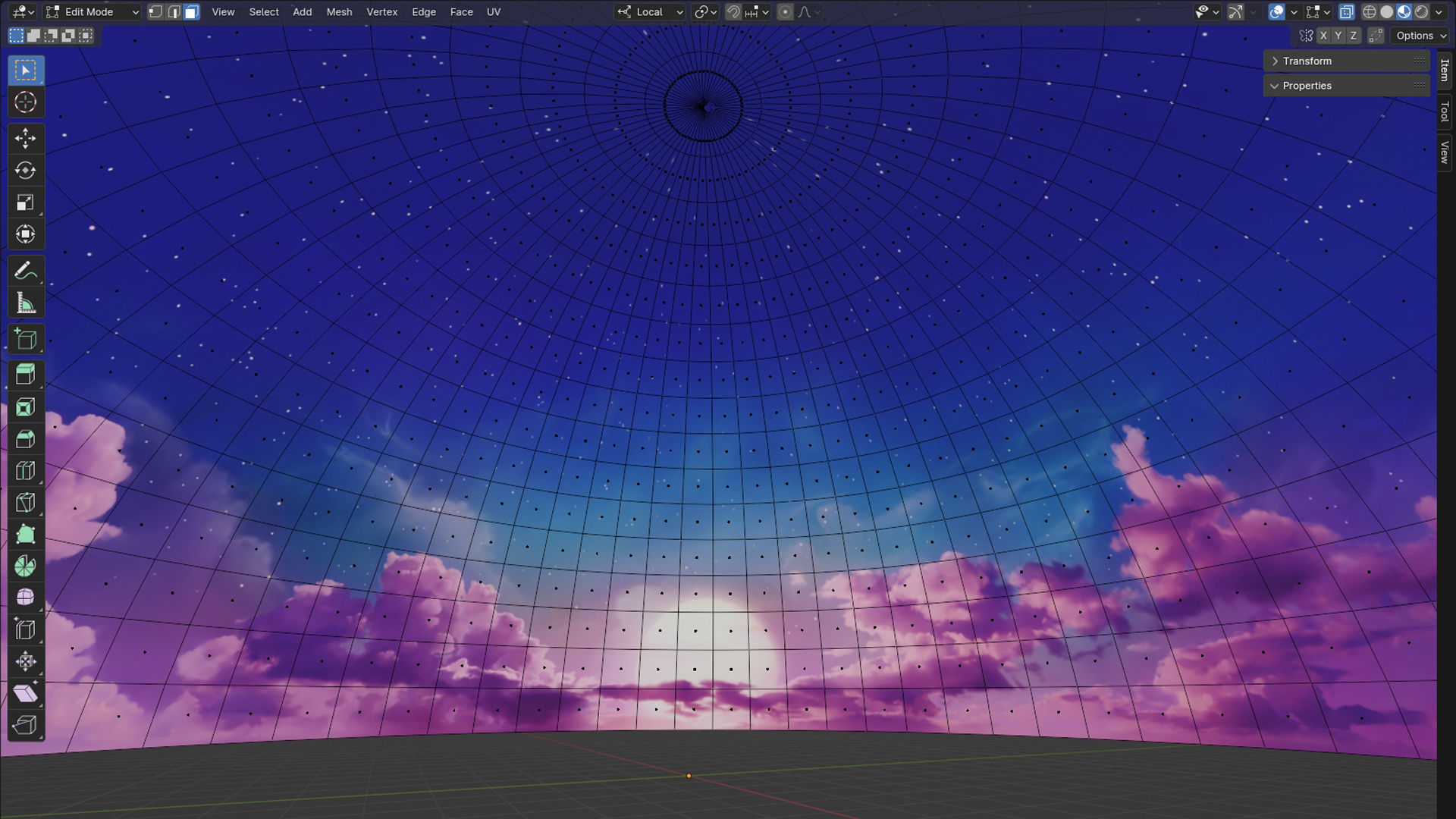Screen dimensions: 1456x819
Task: Select the Smooth vertices tool
Action: click(26, 598)
